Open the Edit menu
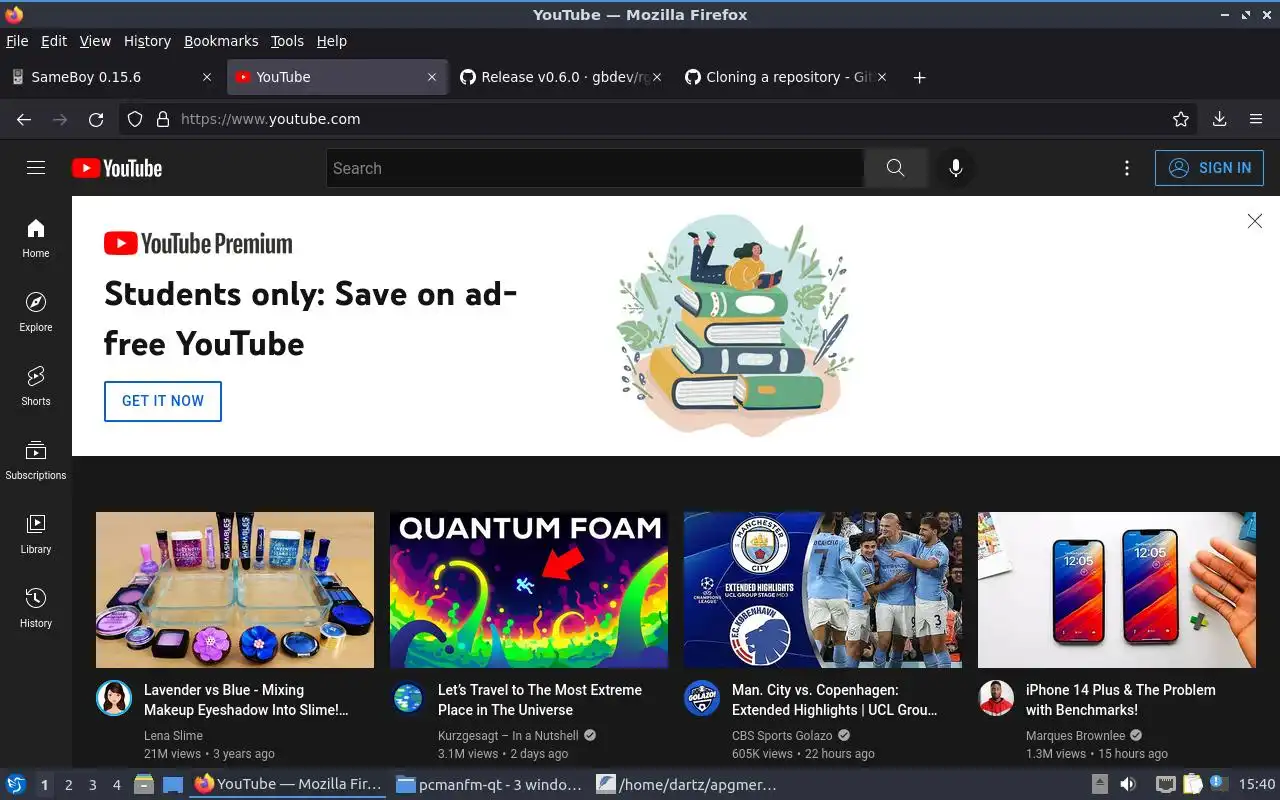This screenshot has height=800, width=1280. 54,41
